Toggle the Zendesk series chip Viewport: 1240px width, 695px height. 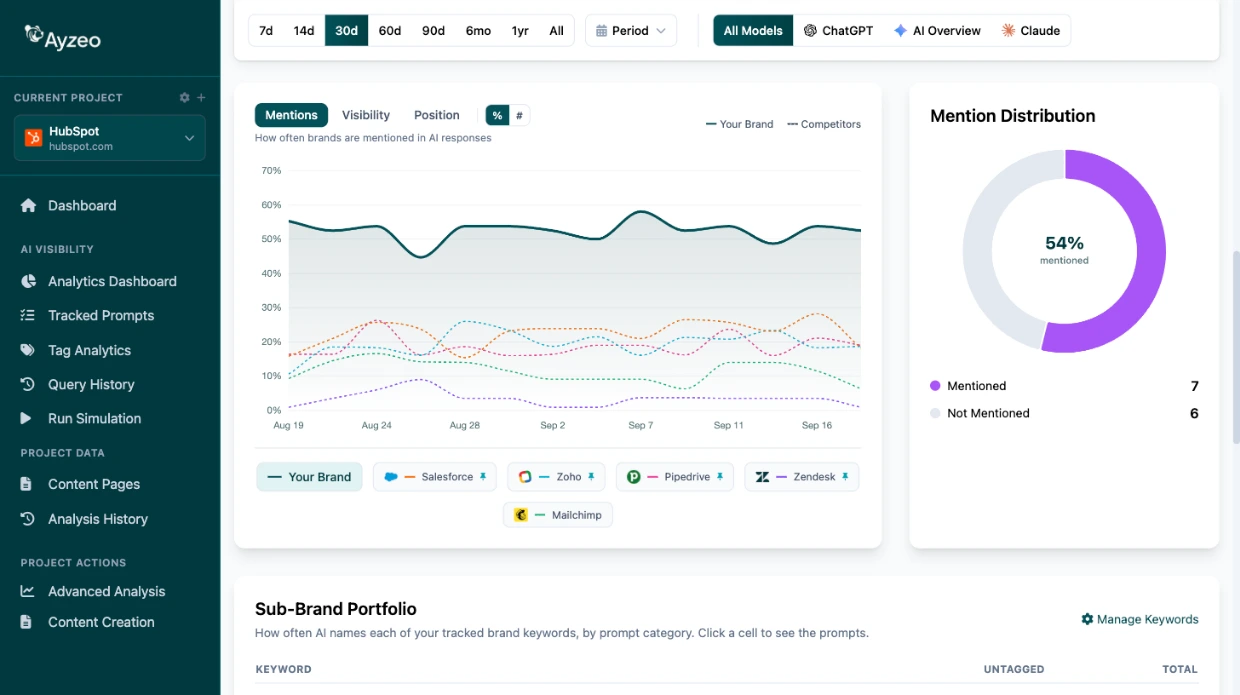(x=801, y=477)
